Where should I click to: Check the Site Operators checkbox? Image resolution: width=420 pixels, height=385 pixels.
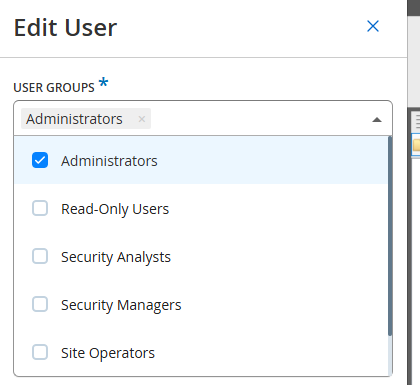[40, 352]
